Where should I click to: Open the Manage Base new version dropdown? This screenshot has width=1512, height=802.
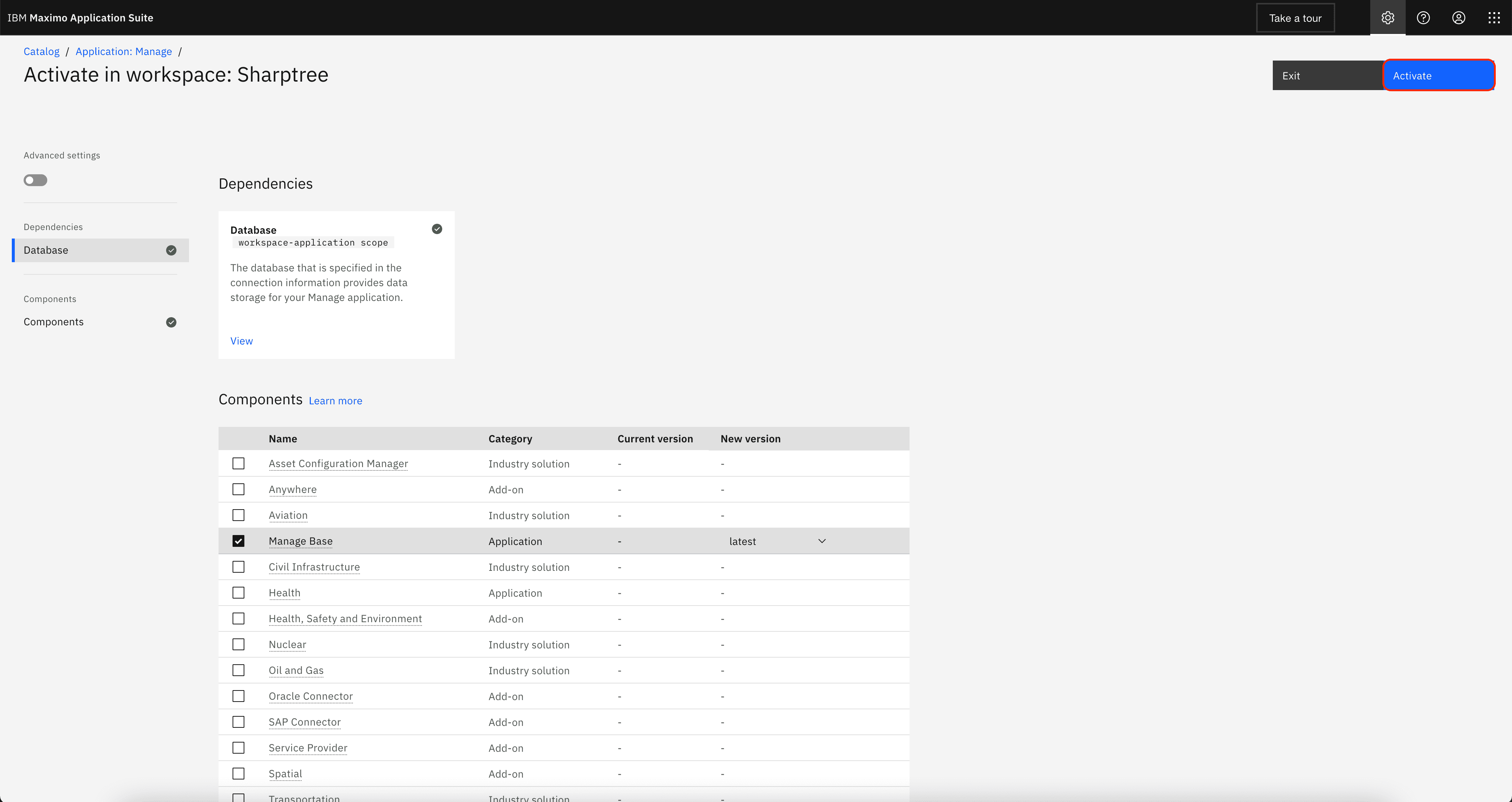click(777, 541)
